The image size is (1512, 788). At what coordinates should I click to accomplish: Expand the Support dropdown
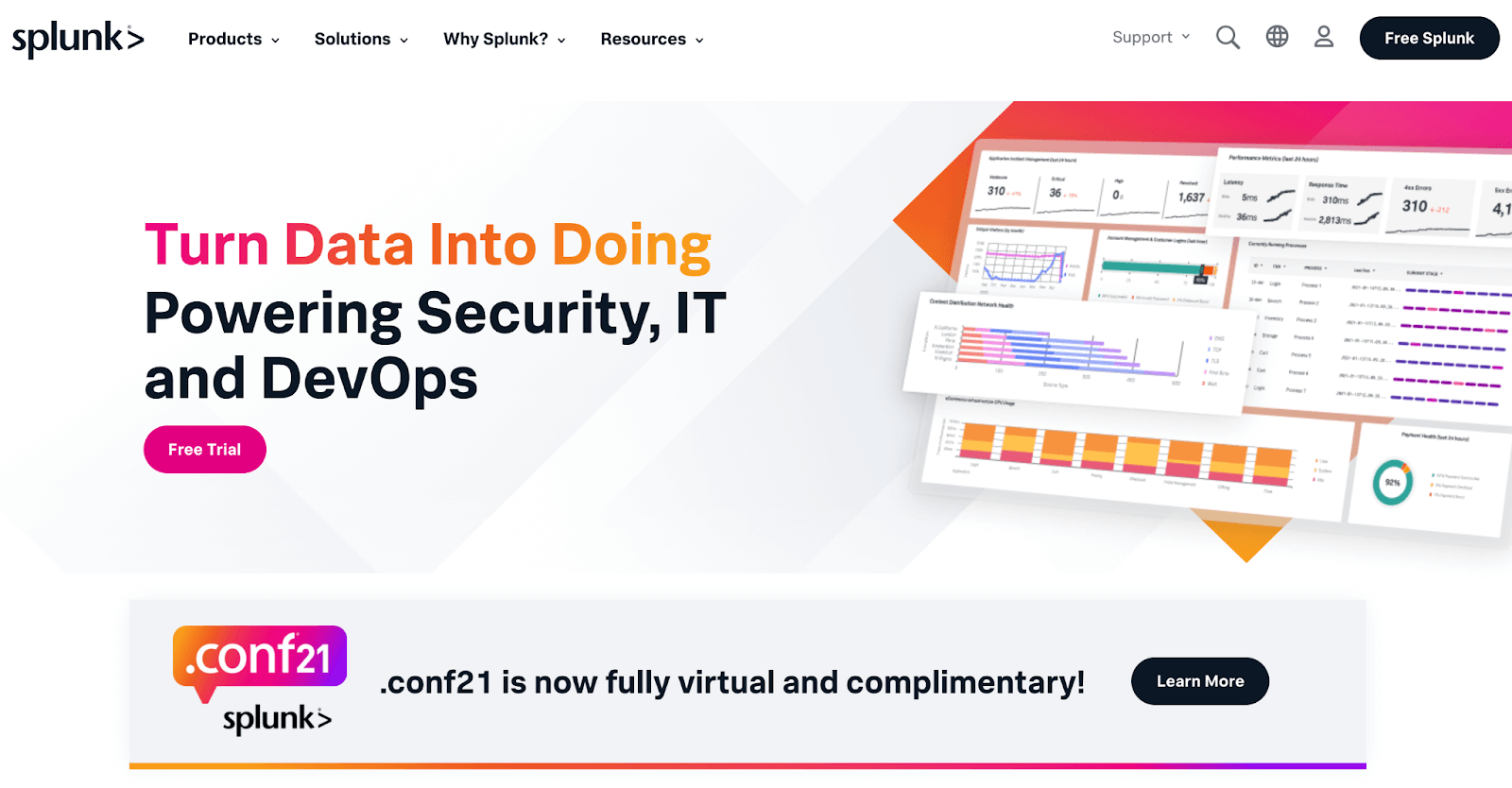(x=1151, y=37)
